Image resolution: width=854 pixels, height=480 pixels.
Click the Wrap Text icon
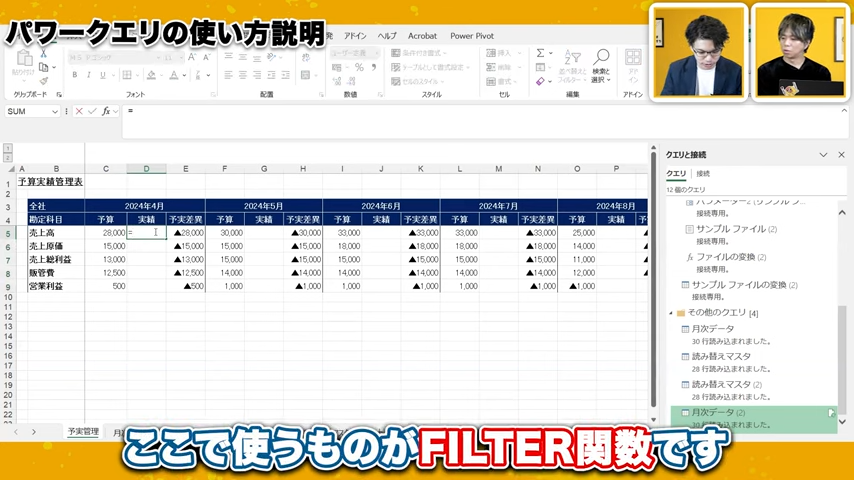click(306, 57)
